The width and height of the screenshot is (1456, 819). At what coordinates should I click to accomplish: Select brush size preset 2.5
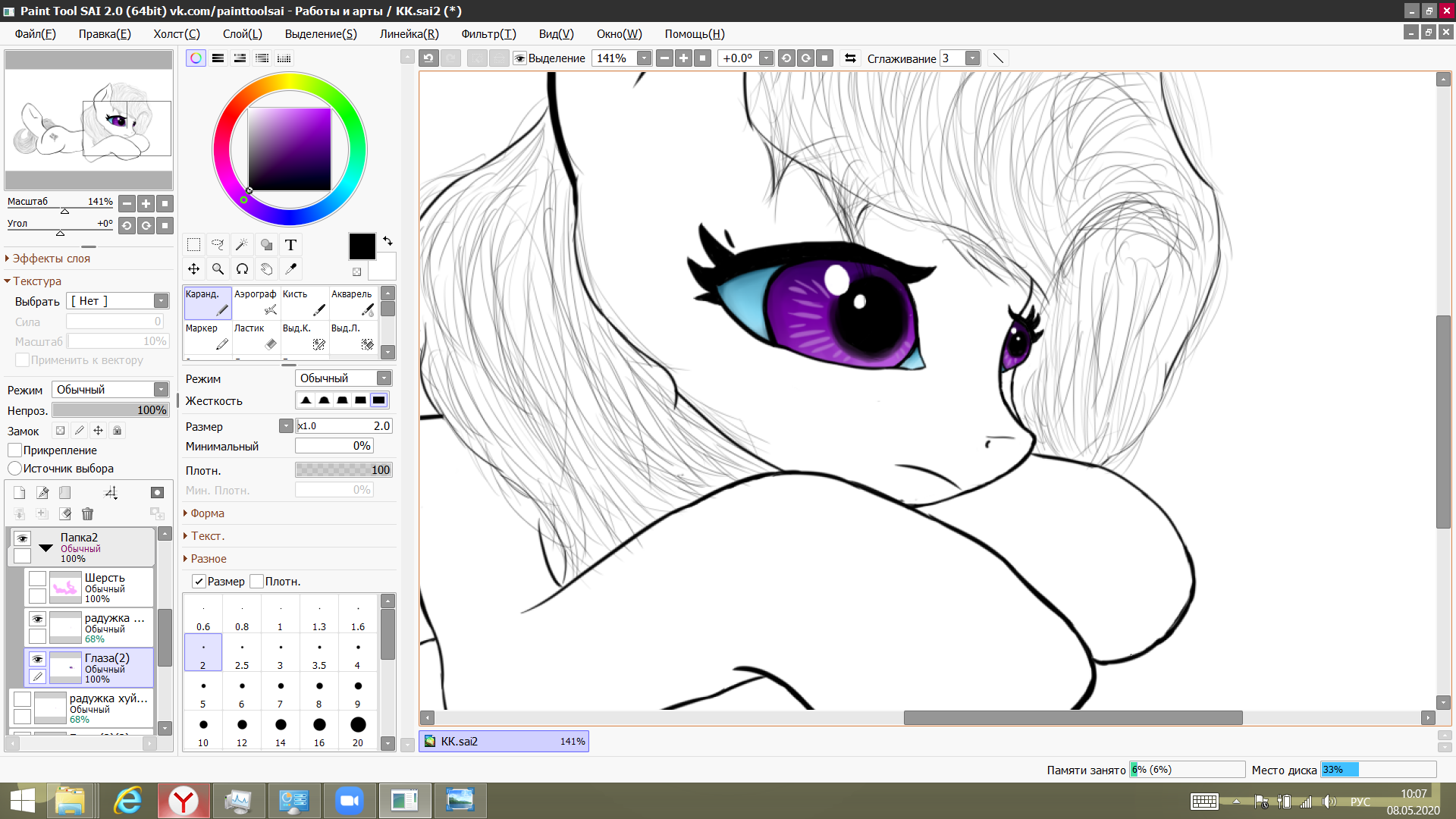pyautogui.click(x=242, y=653)
